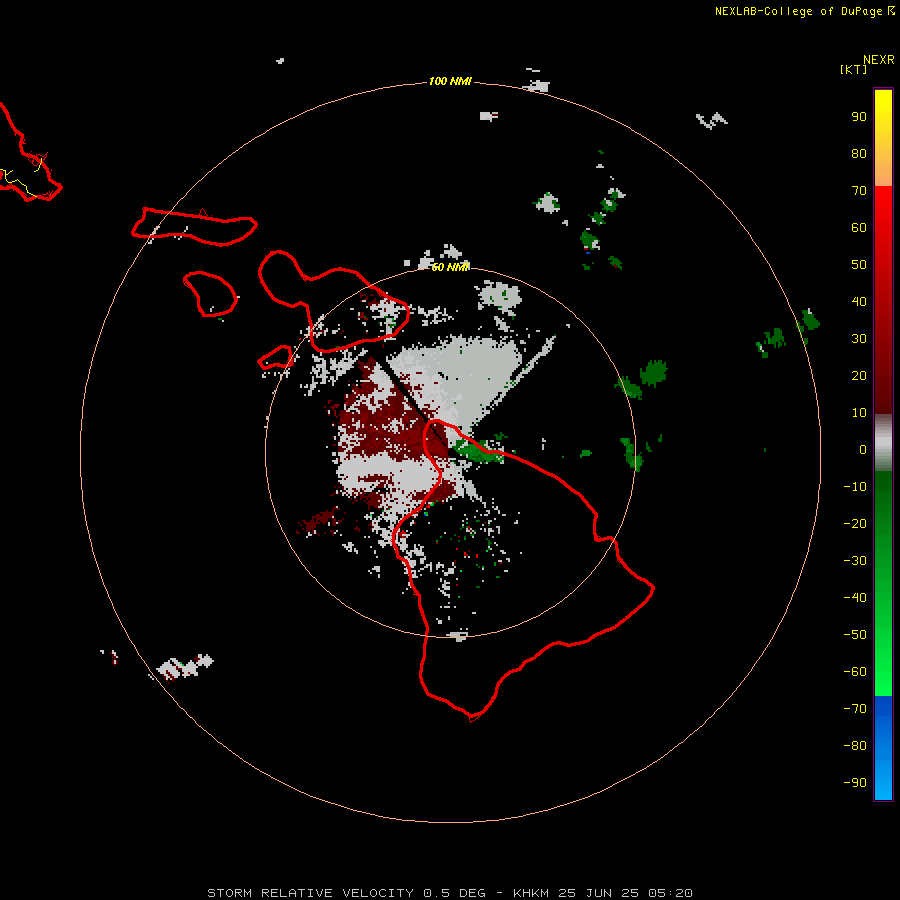Click the NEXR label above the color scale

coord(878,60)
